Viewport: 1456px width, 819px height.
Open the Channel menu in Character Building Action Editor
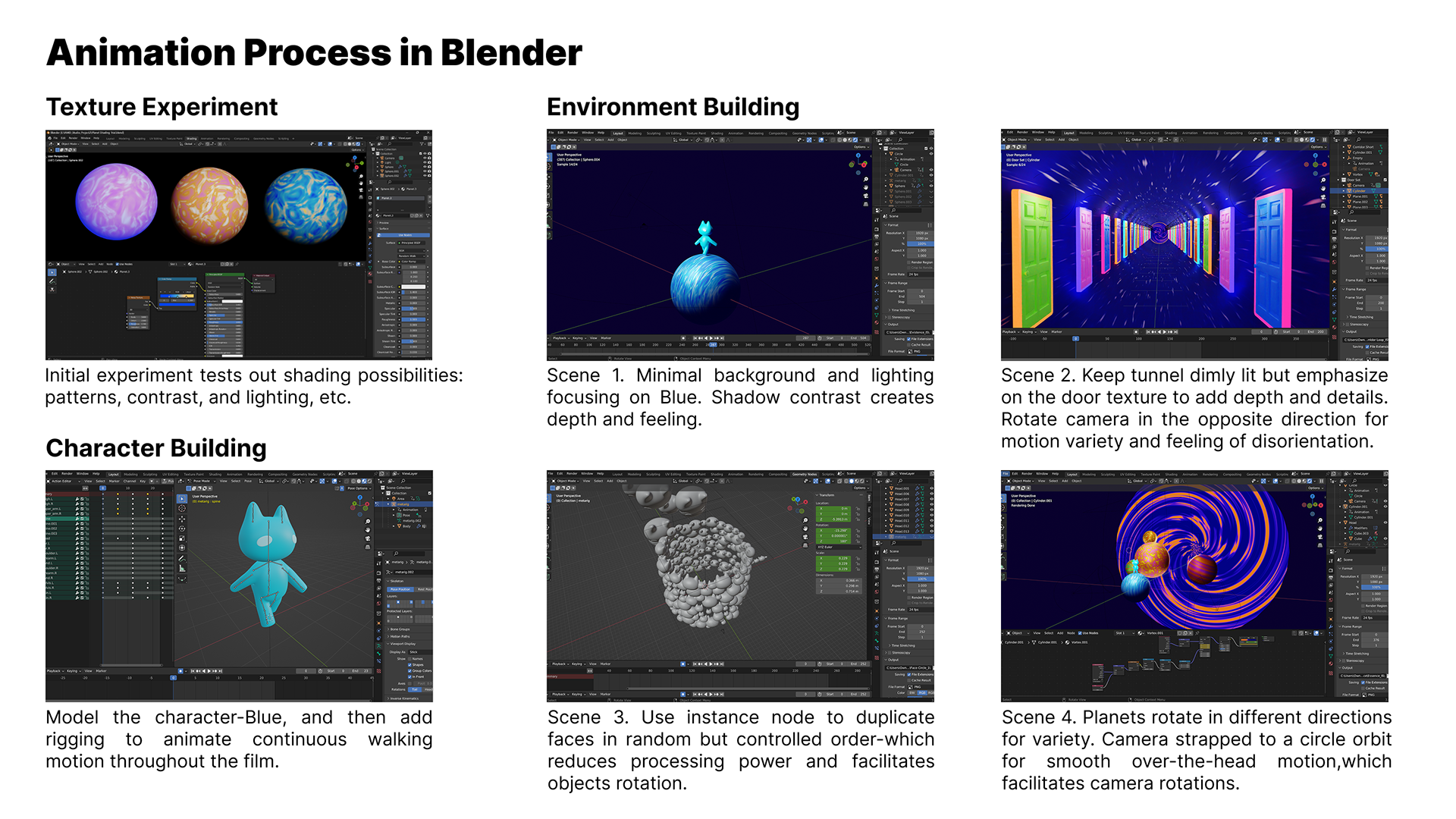click(130, 481)
